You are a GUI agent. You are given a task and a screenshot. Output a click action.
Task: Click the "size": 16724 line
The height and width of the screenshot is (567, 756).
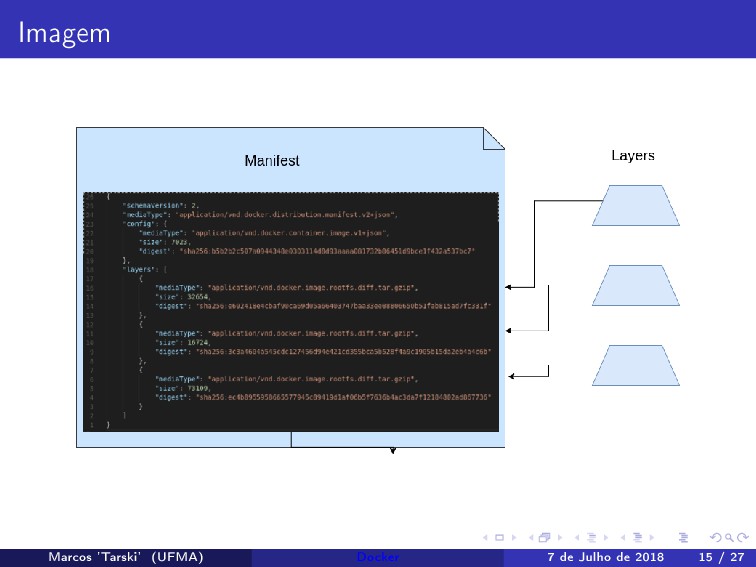tap(182, 343)
